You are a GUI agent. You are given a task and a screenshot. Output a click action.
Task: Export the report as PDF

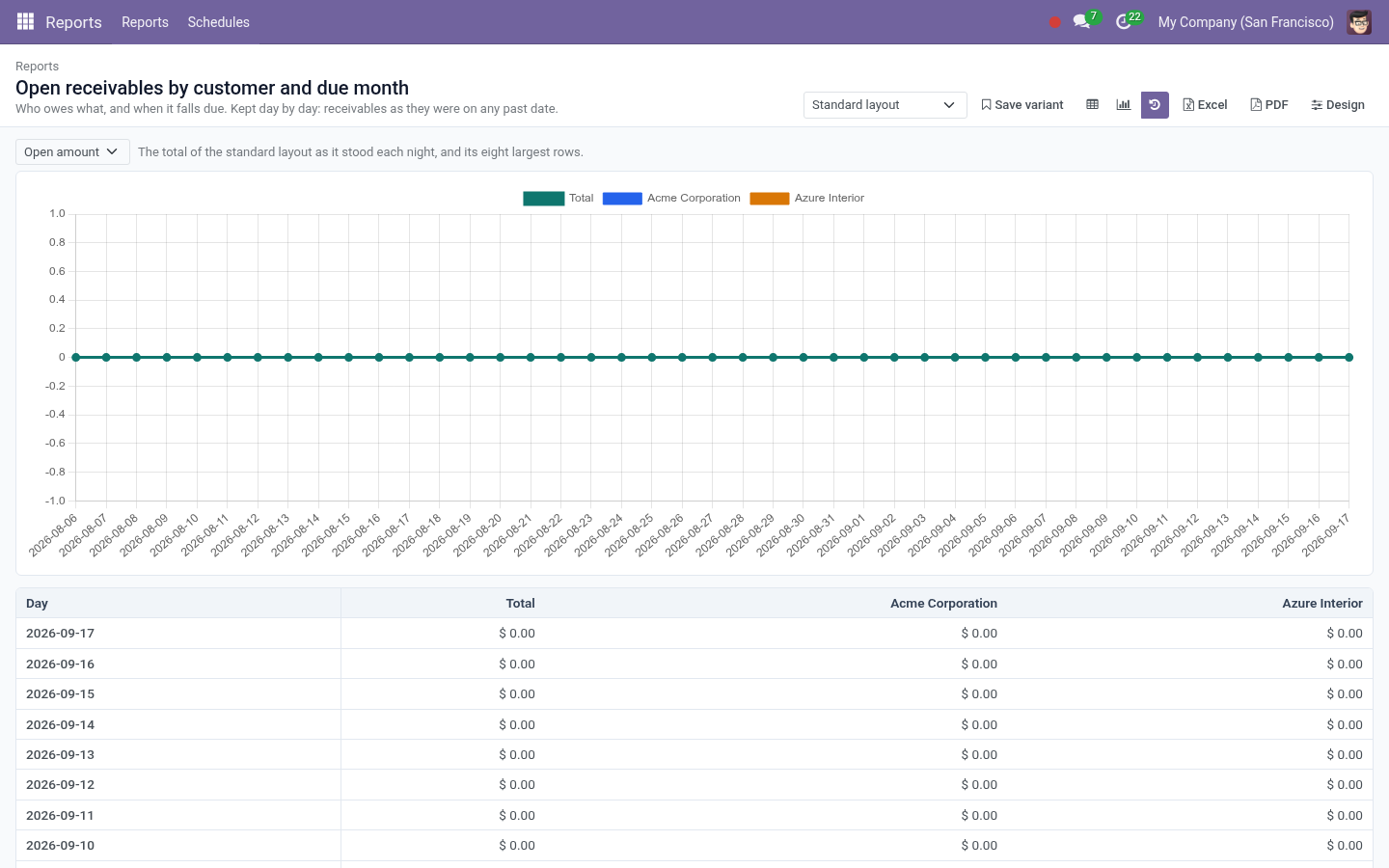(1269, 105)
